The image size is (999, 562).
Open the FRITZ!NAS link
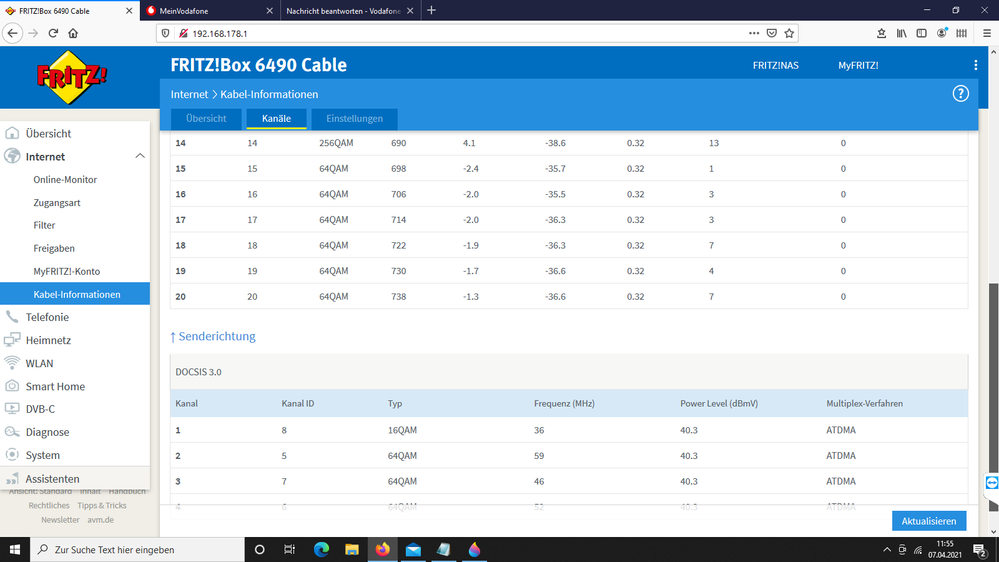point(775,65)
